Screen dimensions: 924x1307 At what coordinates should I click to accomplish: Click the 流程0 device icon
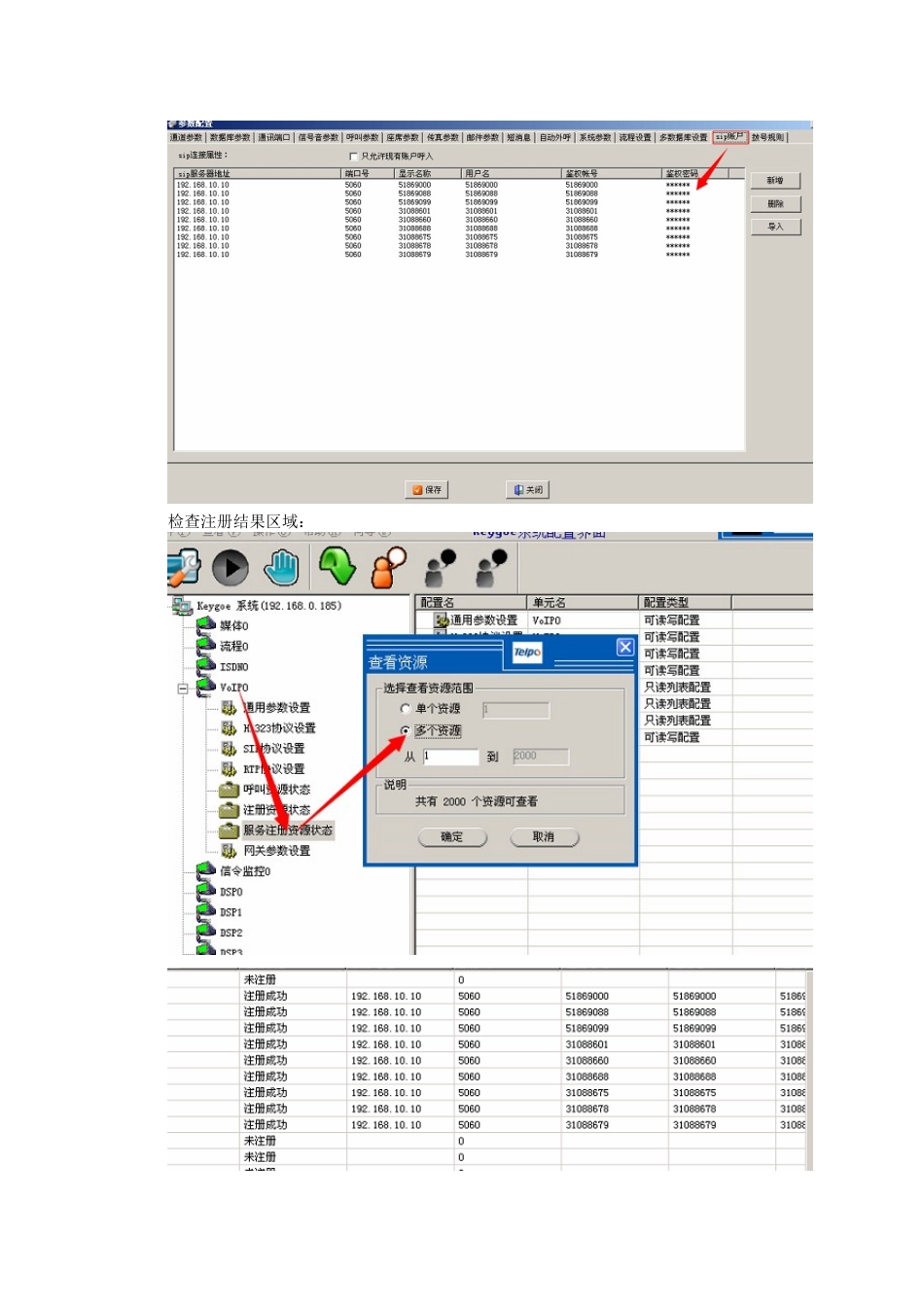click(x=205, y=646)
